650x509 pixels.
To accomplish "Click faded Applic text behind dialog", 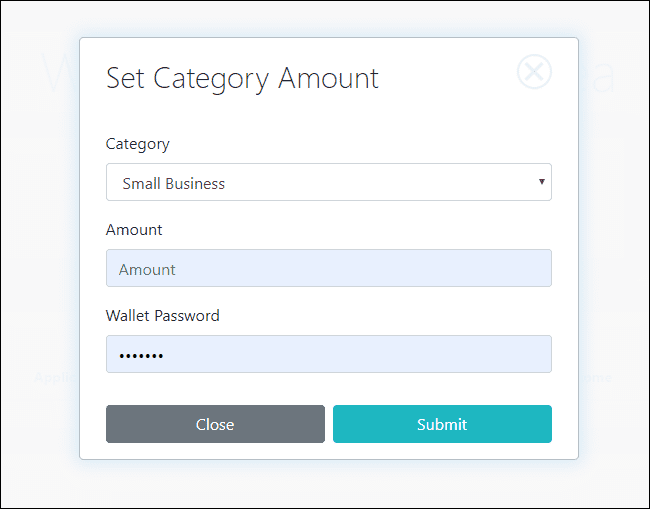I will [56, 378].
